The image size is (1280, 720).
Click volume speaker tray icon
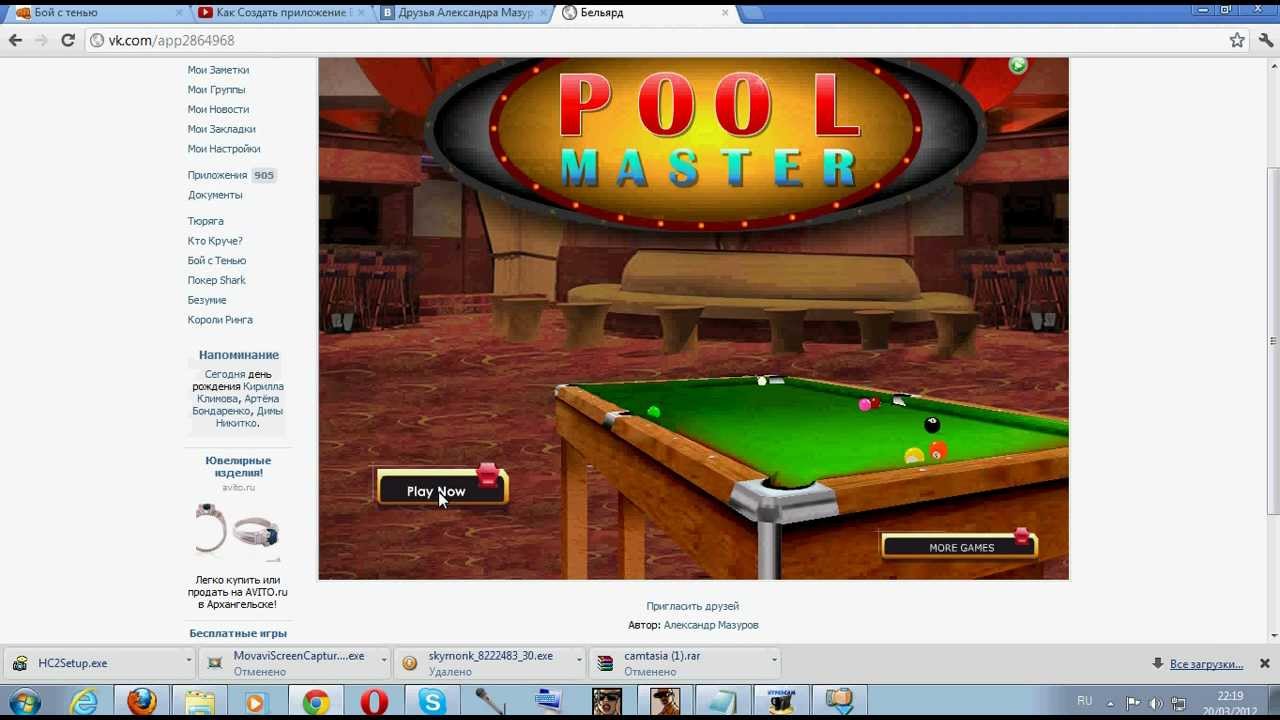pyautogui.click(x=1155, y=703)
